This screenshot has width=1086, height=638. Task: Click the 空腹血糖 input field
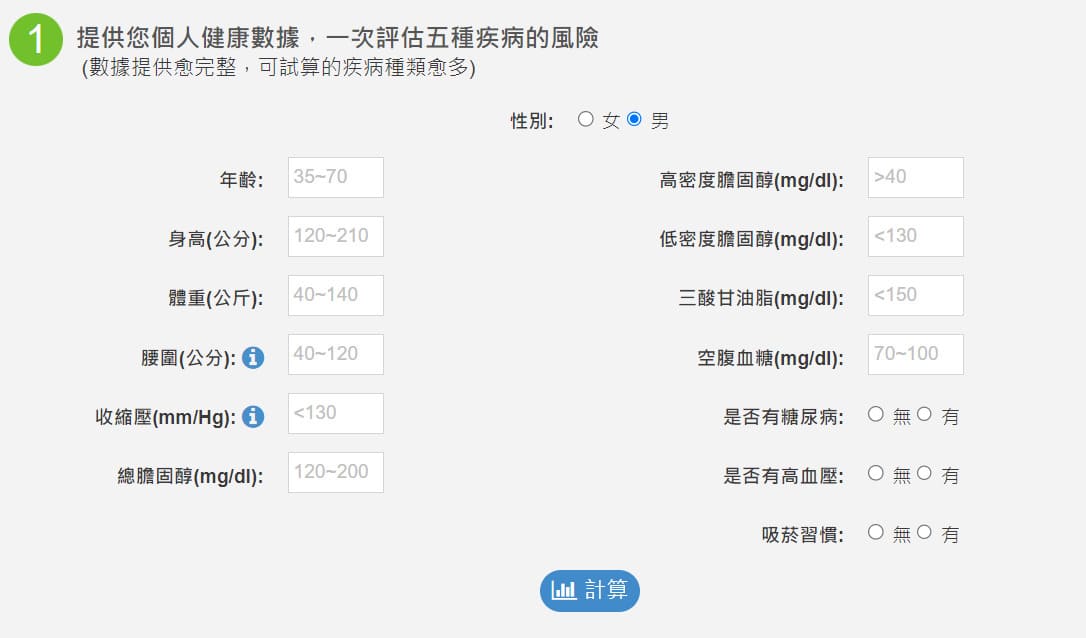pos(915,355)
